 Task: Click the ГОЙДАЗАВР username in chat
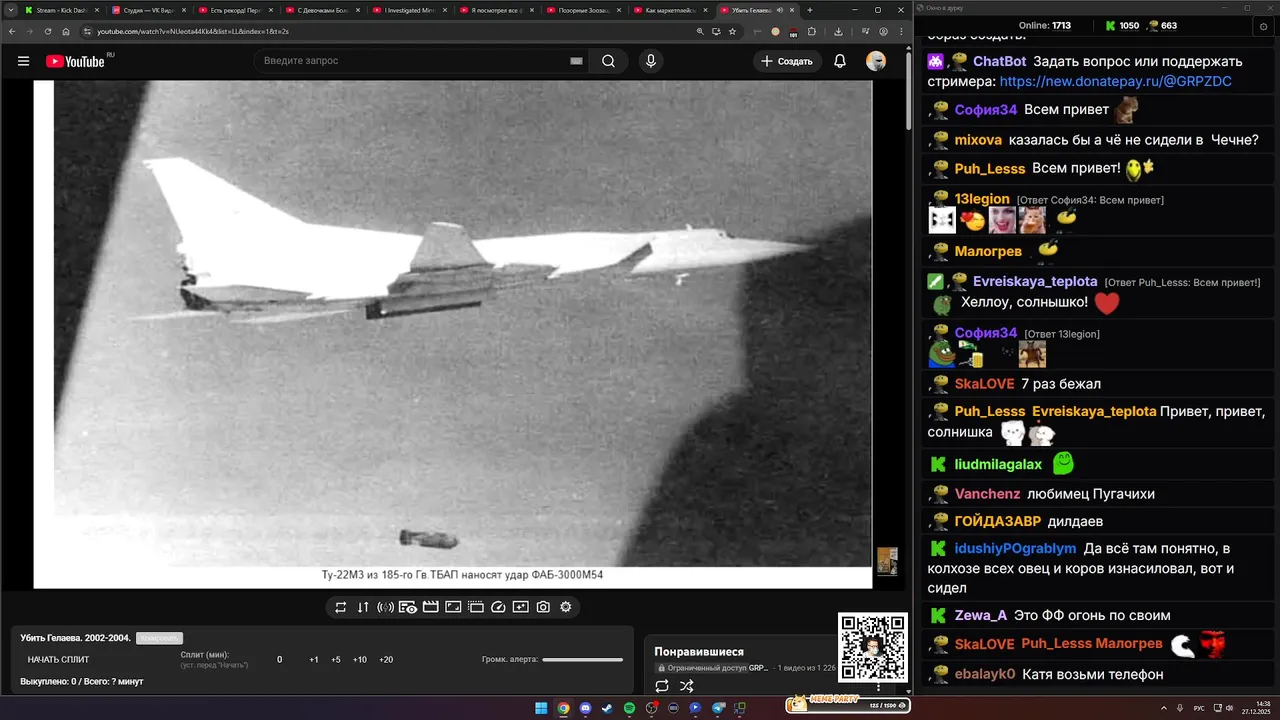pyautogui.click(x=998, y=521)
